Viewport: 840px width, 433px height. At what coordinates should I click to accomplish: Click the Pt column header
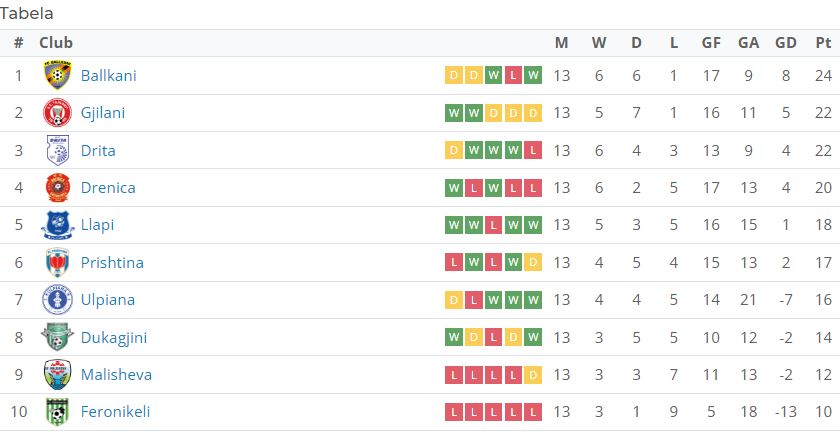[x=823, y=43]
